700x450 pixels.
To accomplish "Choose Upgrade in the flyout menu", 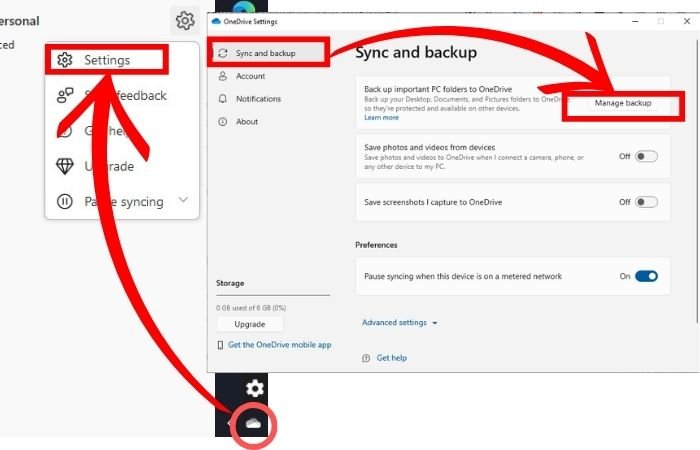I will pyautogui.click(x=122, y=166).
